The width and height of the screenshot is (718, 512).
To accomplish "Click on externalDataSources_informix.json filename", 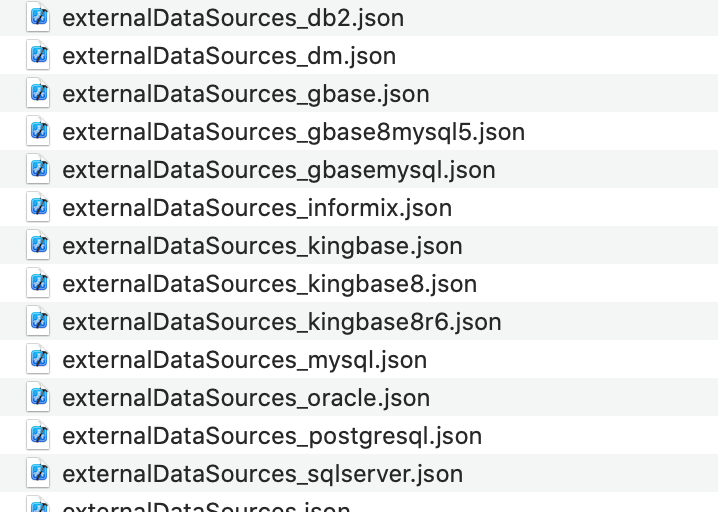I will coord(257,208).
